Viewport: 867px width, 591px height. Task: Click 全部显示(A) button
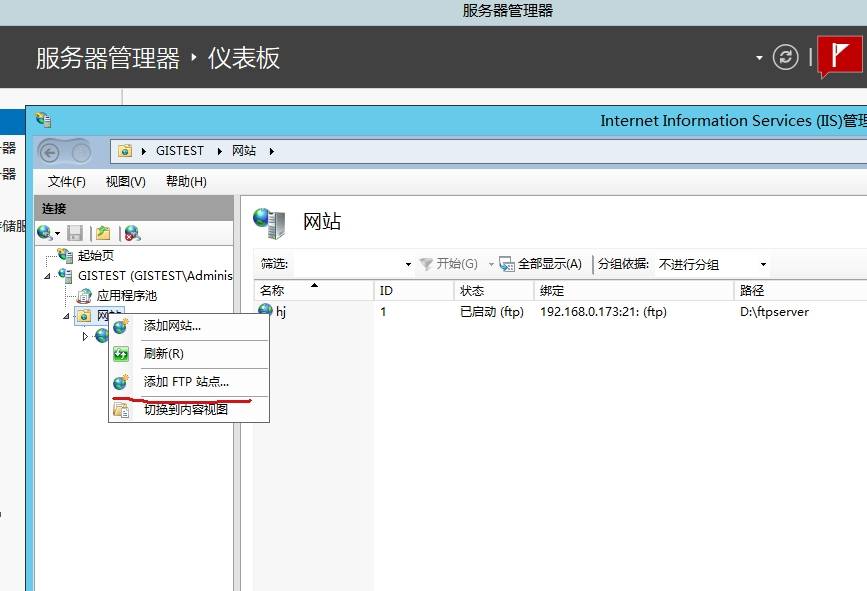(x=540, y=264)
